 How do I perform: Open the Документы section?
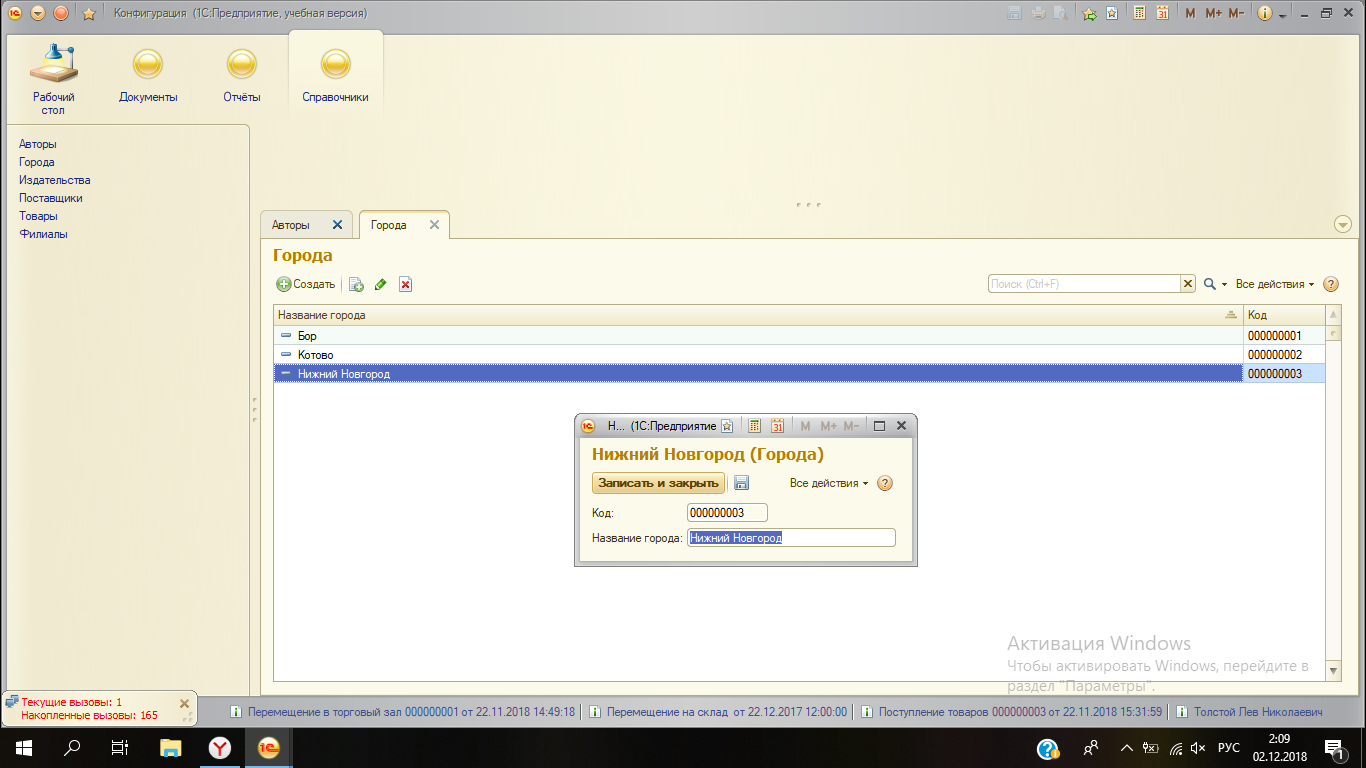(x=148, y=77)
